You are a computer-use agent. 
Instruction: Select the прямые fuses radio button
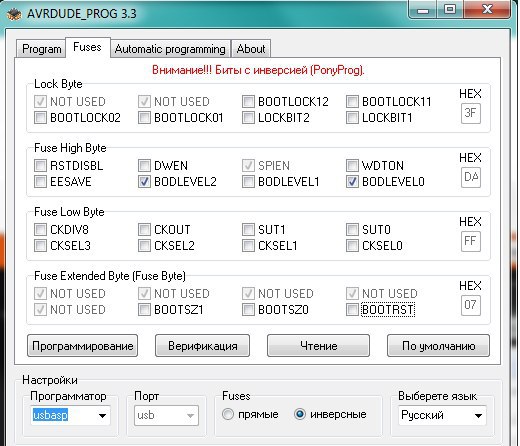point(228,414)
